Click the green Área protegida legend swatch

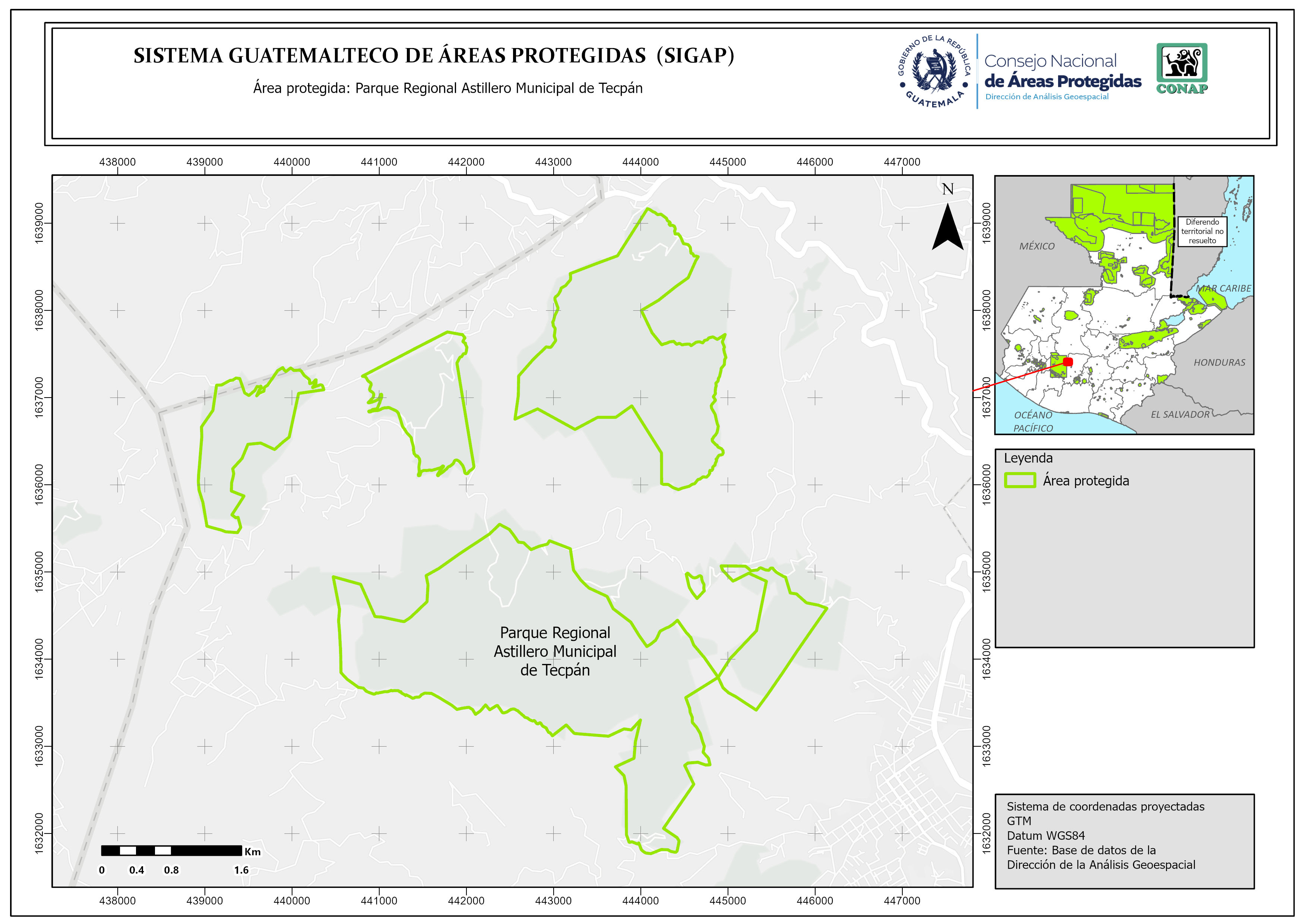(1019, 481)
